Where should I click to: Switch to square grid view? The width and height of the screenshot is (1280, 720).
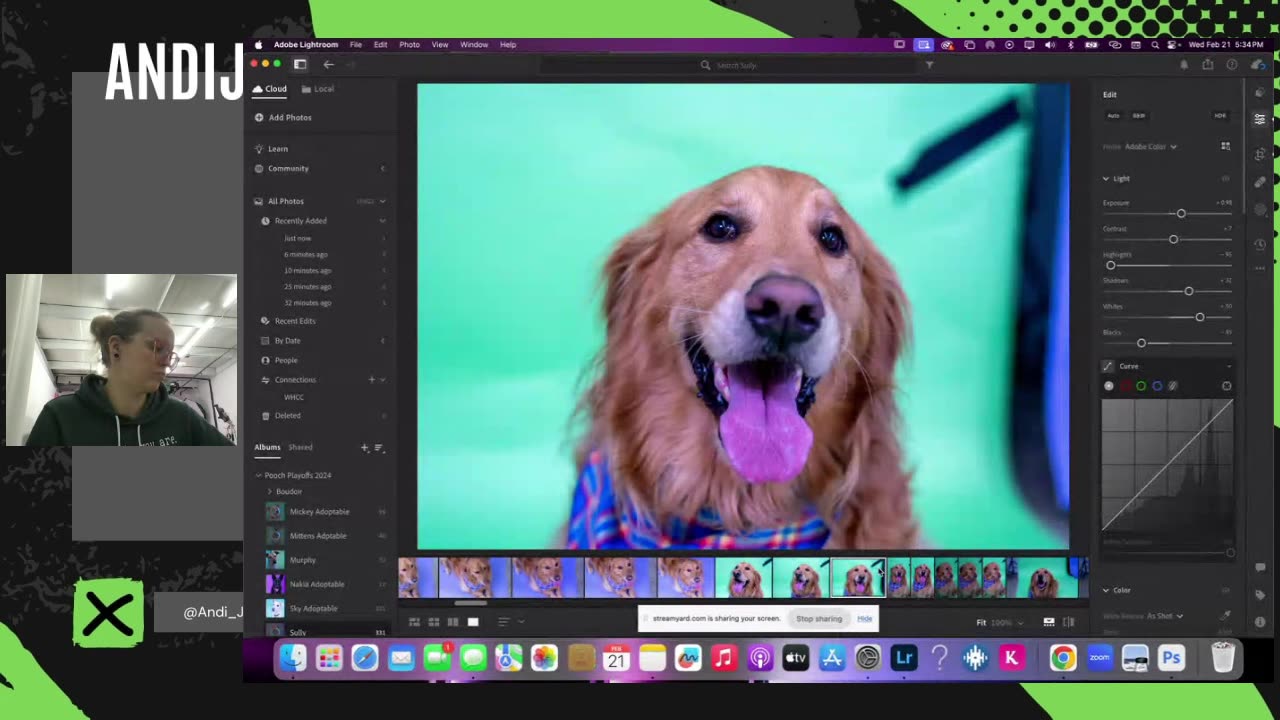[434, 622]
